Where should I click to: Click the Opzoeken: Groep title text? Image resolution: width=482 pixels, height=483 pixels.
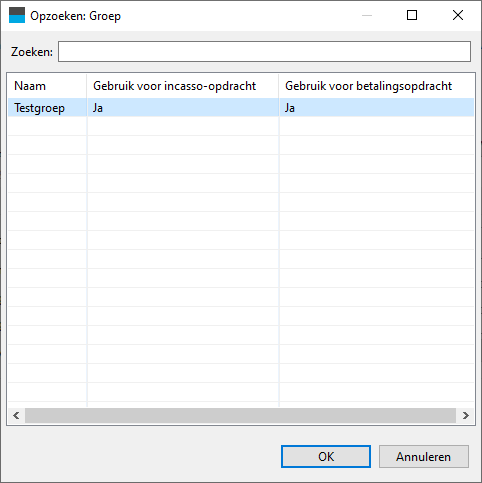(x=76, y=16)
